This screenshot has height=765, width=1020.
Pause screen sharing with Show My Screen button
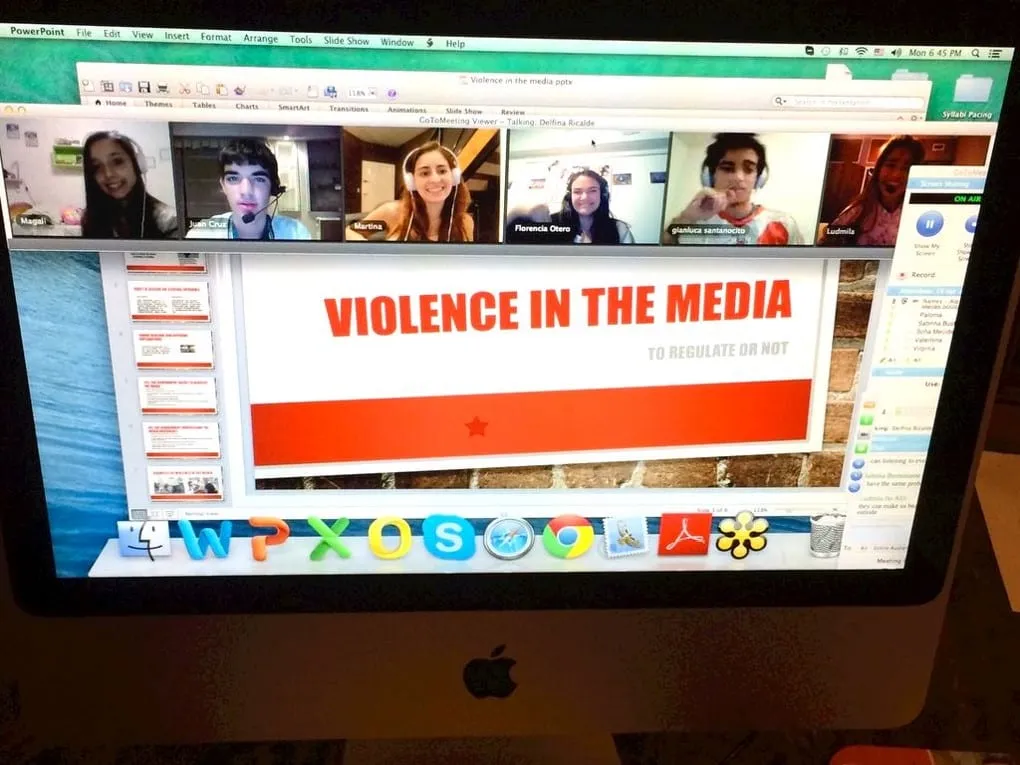(x=929, y=224)
